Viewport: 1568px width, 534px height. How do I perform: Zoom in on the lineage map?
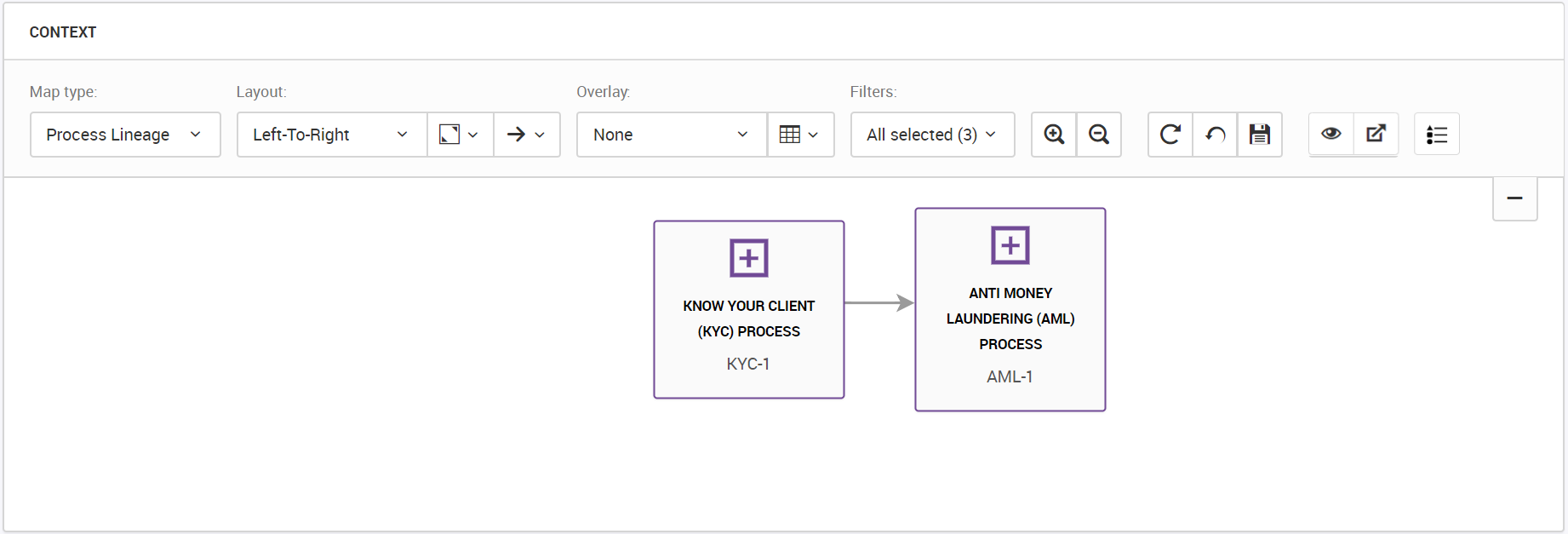coord(1054,135)
